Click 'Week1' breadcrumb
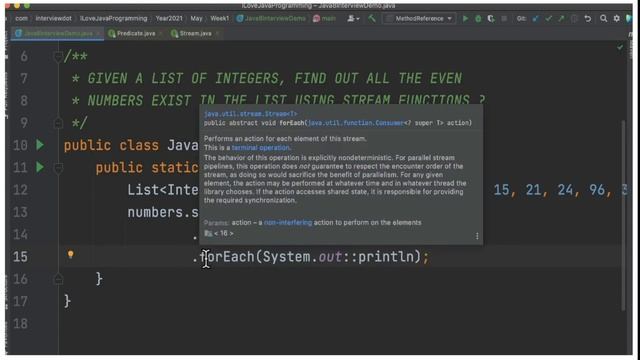The image size is (640, 360). [x=220, y=19]
